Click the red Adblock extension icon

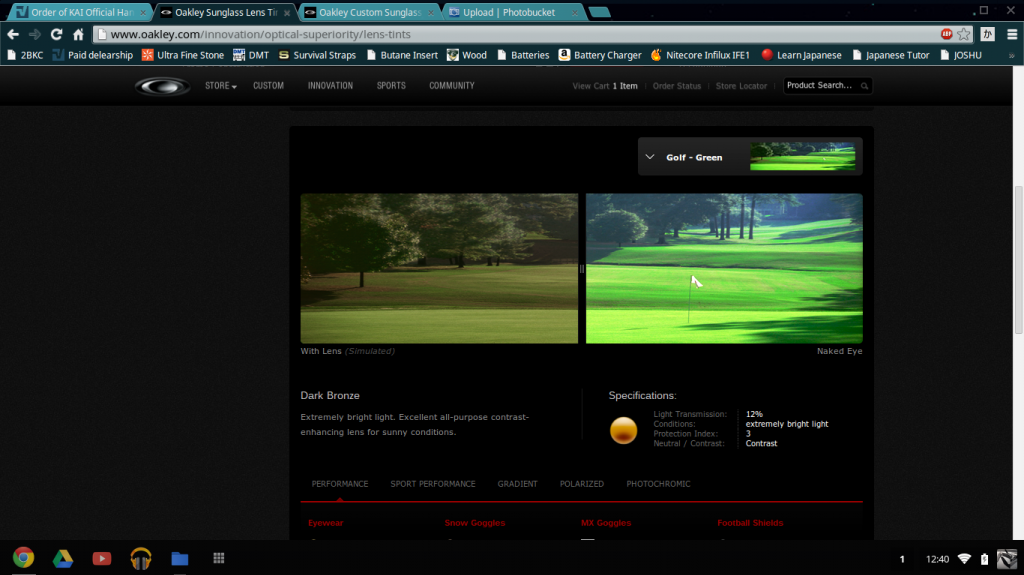coord(946,34)
